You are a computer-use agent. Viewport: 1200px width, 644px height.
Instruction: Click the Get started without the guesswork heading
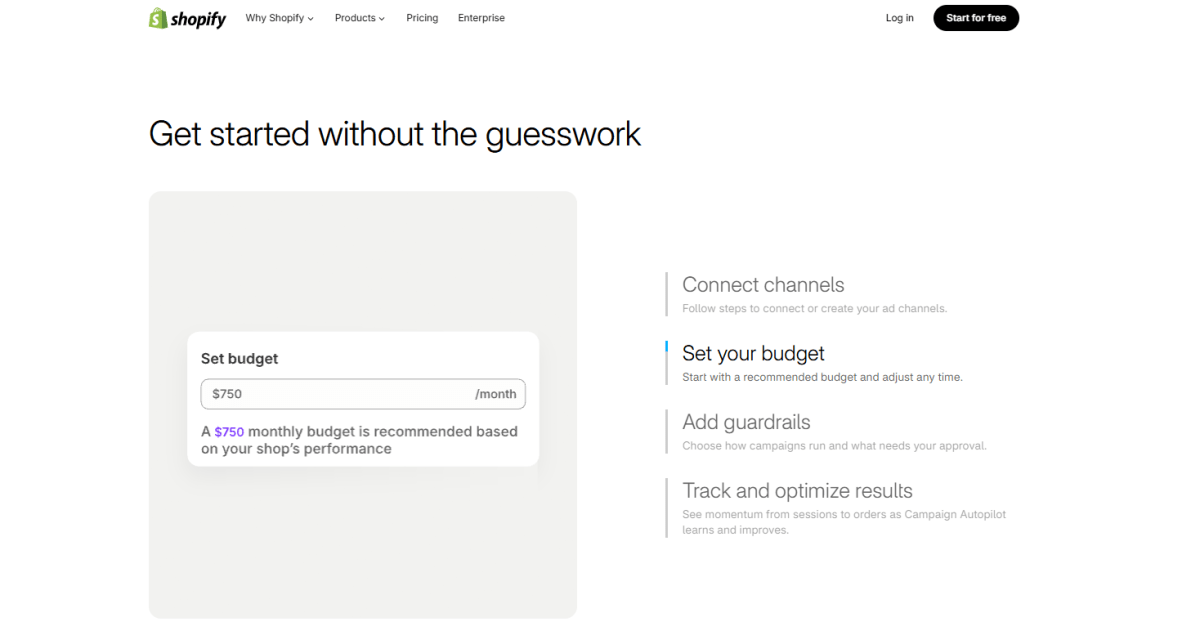coord(395,134)
